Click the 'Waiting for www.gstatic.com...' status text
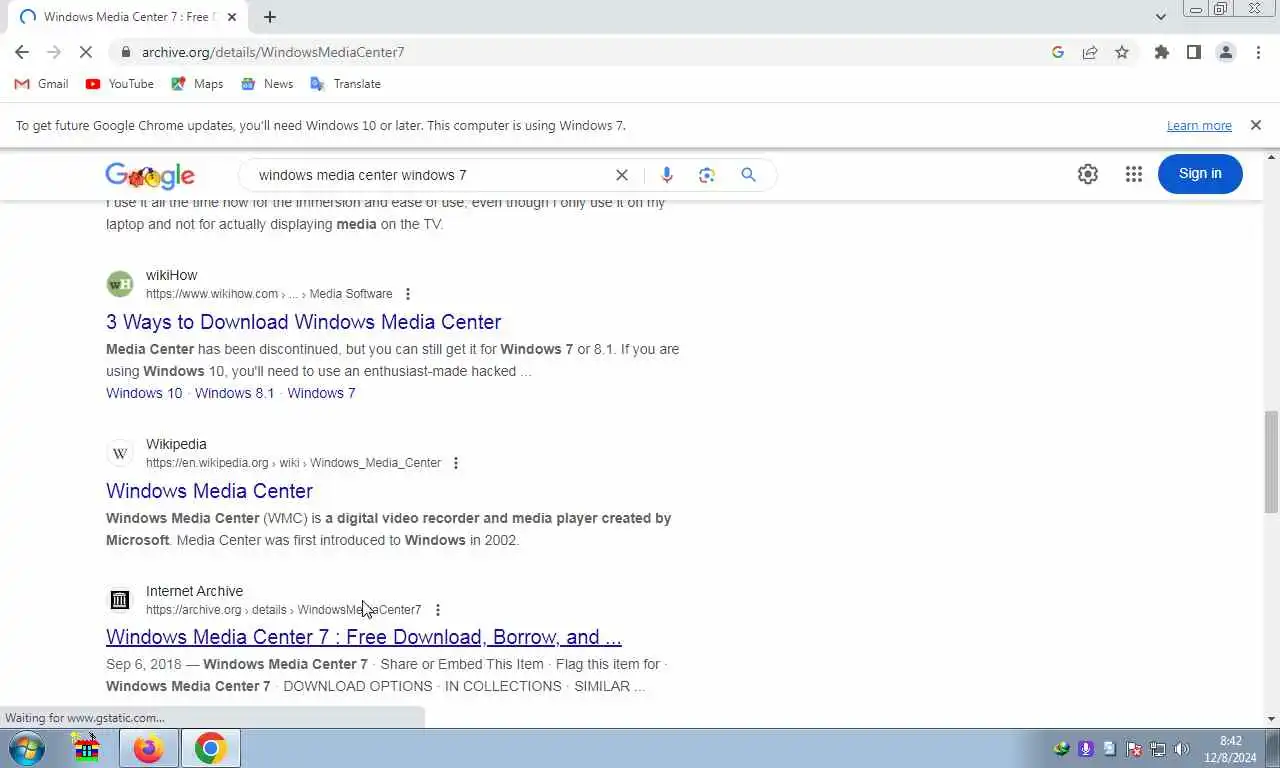 (85, 717)
